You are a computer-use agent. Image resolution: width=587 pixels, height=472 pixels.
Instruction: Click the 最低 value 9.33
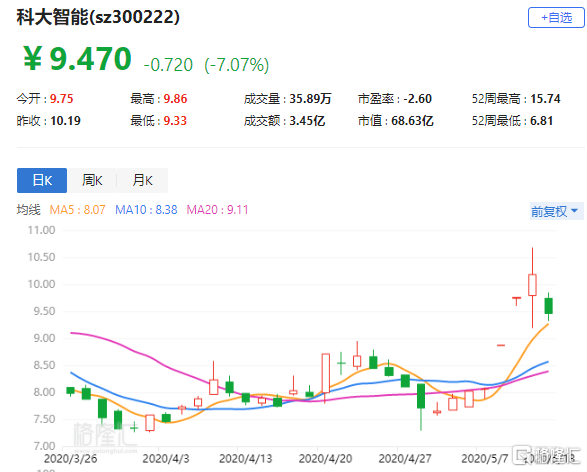pos(175,121)
